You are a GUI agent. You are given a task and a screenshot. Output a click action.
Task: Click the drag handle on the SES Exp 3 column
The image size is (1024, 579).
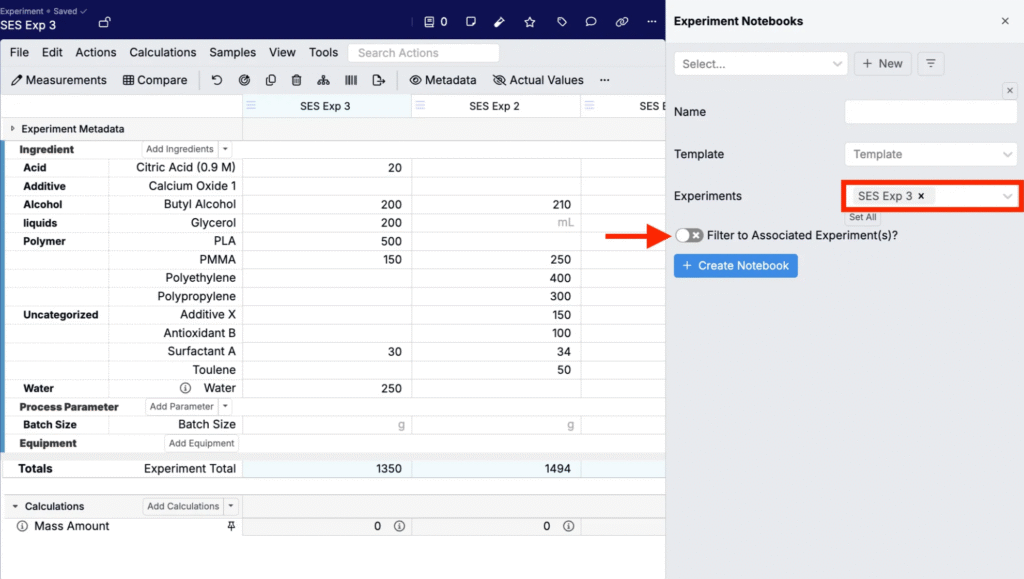tap(251, 105)
